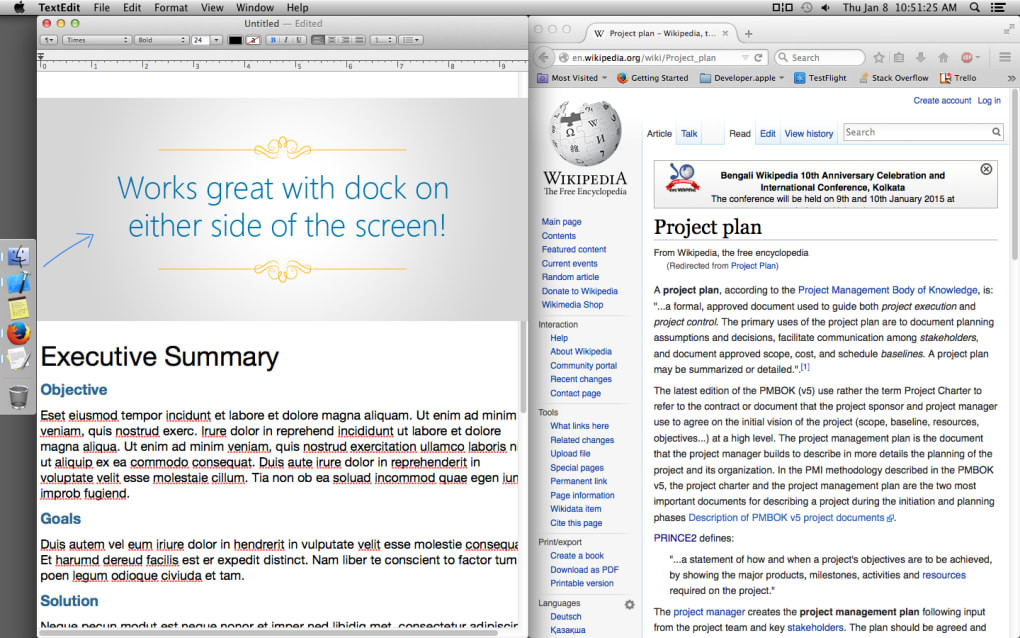Open the URL history dropdown arrow
Viewport: 1020px width, 638px height.
pyautogui.click(x=745, y=57)
